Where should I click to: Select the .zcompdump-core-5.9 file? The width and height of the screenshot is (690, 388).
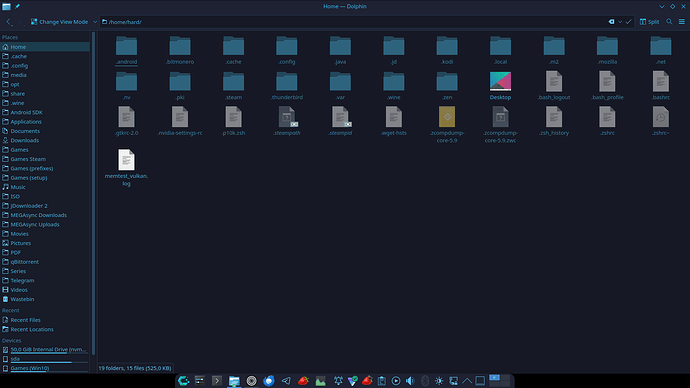[x=447, y=125]
